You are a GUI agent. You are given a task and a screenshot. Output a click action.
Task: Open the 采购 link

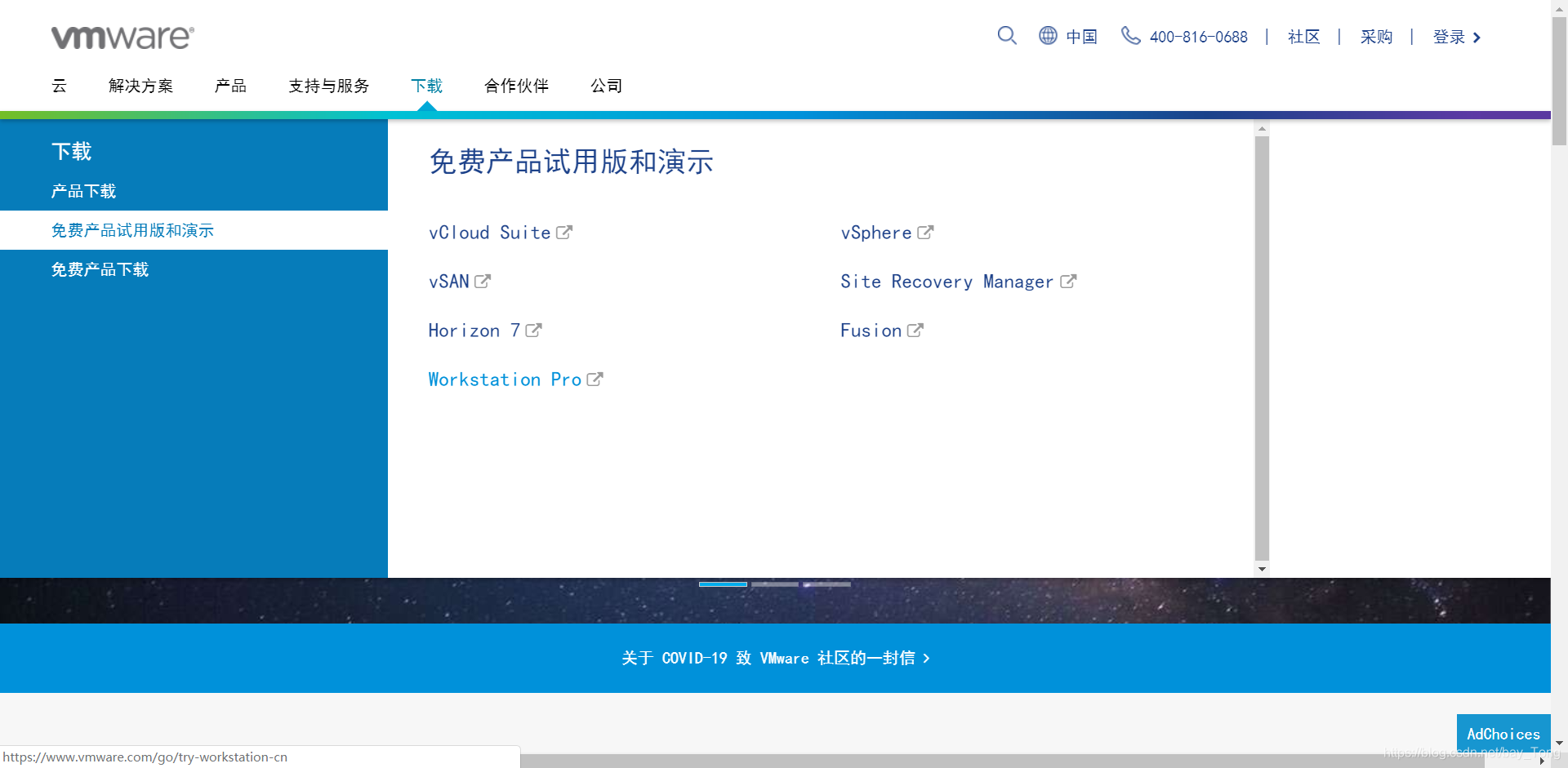pos(1376,37)
